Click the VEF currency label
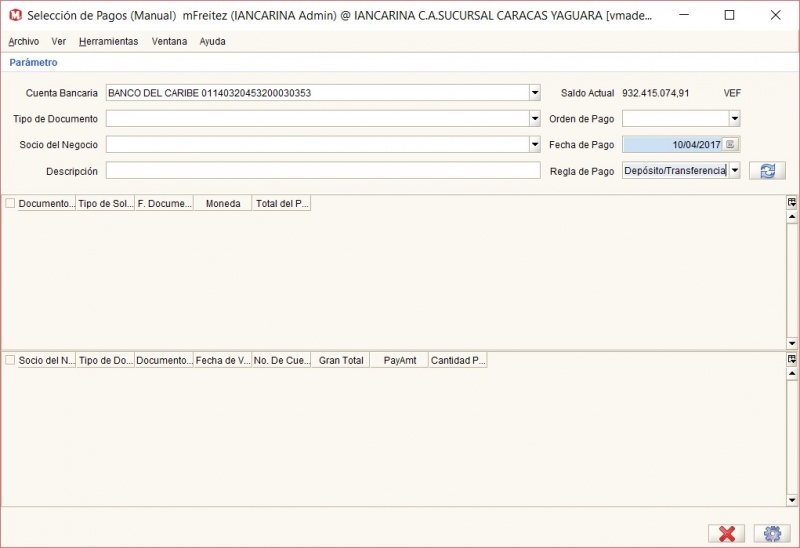The height and width of the screenshot is (548, 800). 732,93
